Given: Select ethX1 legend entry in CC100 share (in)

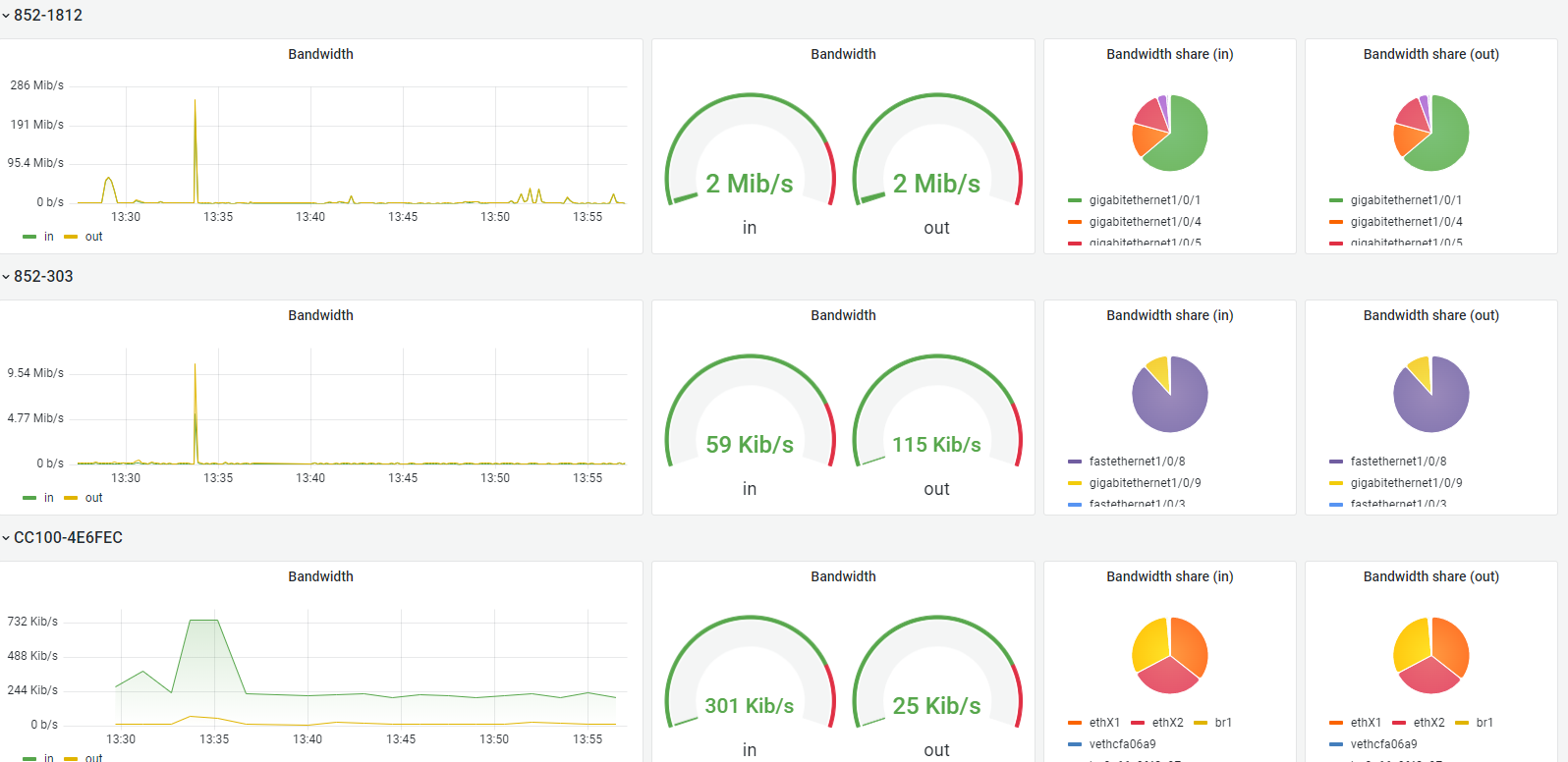Looking at the screenshot, I should [x=1094, y=723].
